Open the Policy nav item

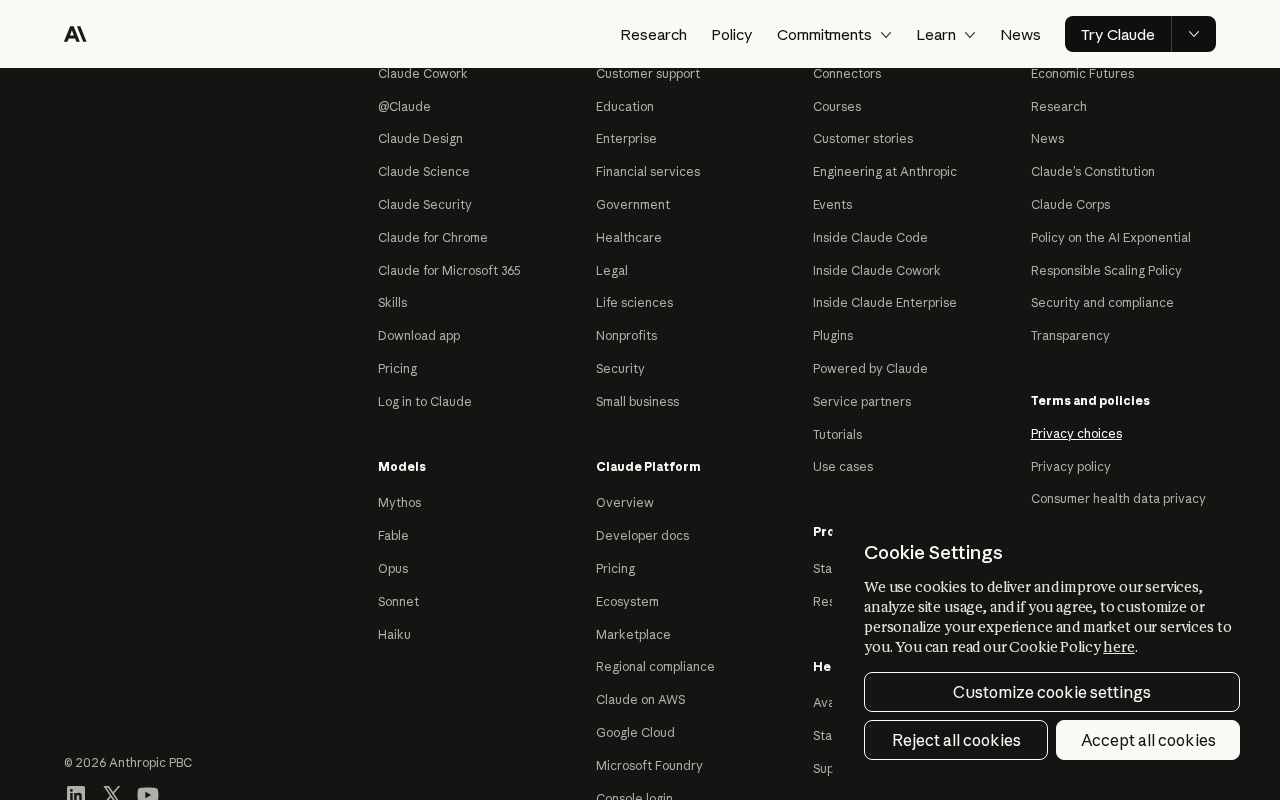731,34
